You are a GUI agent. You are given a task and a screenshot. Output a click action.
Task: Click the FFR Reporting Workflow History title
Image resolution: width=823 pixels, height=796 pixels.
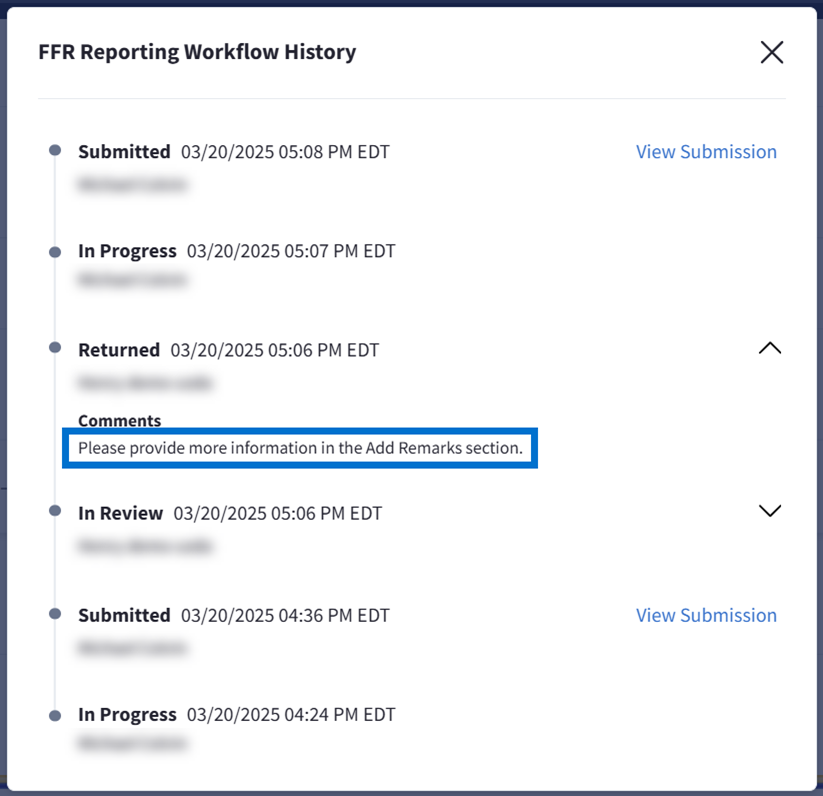197,52
